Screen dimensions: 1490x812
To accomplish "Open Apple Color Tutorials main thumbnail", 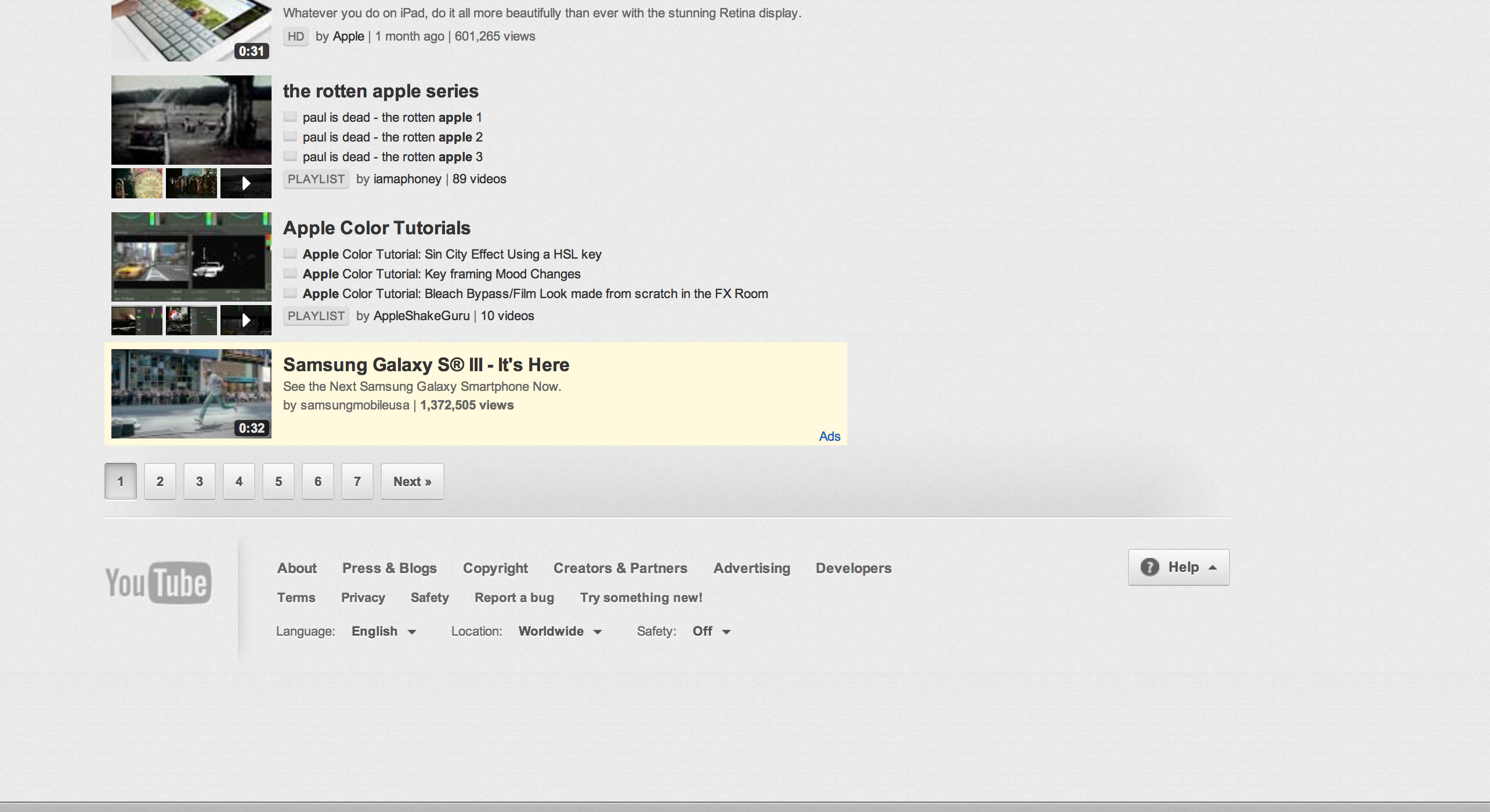I will [x=191, y=257].
